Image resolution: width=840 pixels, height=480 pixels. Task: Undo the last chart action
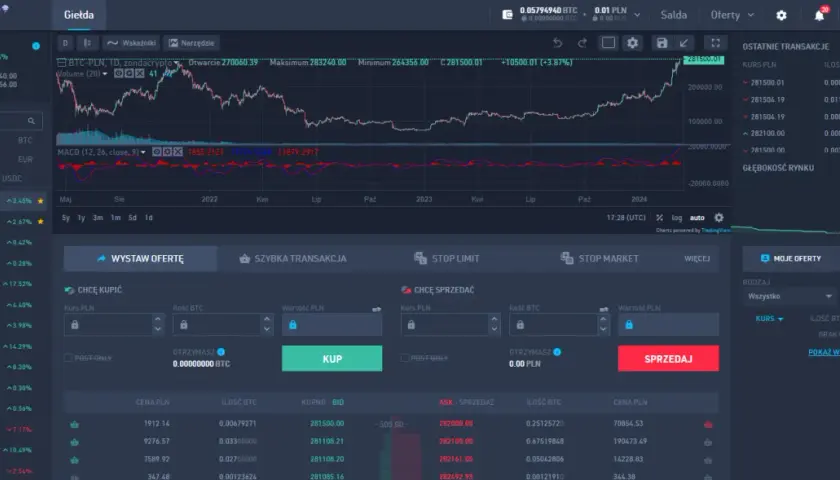[558, 43]
